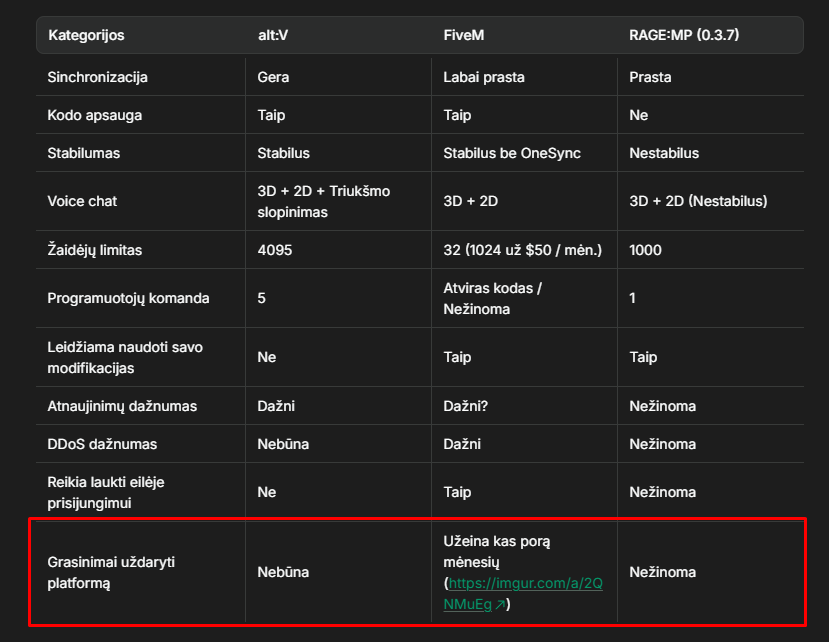Click the 'Stabilumas' row label
The image size is (829, 642).
tap(84, 153)
